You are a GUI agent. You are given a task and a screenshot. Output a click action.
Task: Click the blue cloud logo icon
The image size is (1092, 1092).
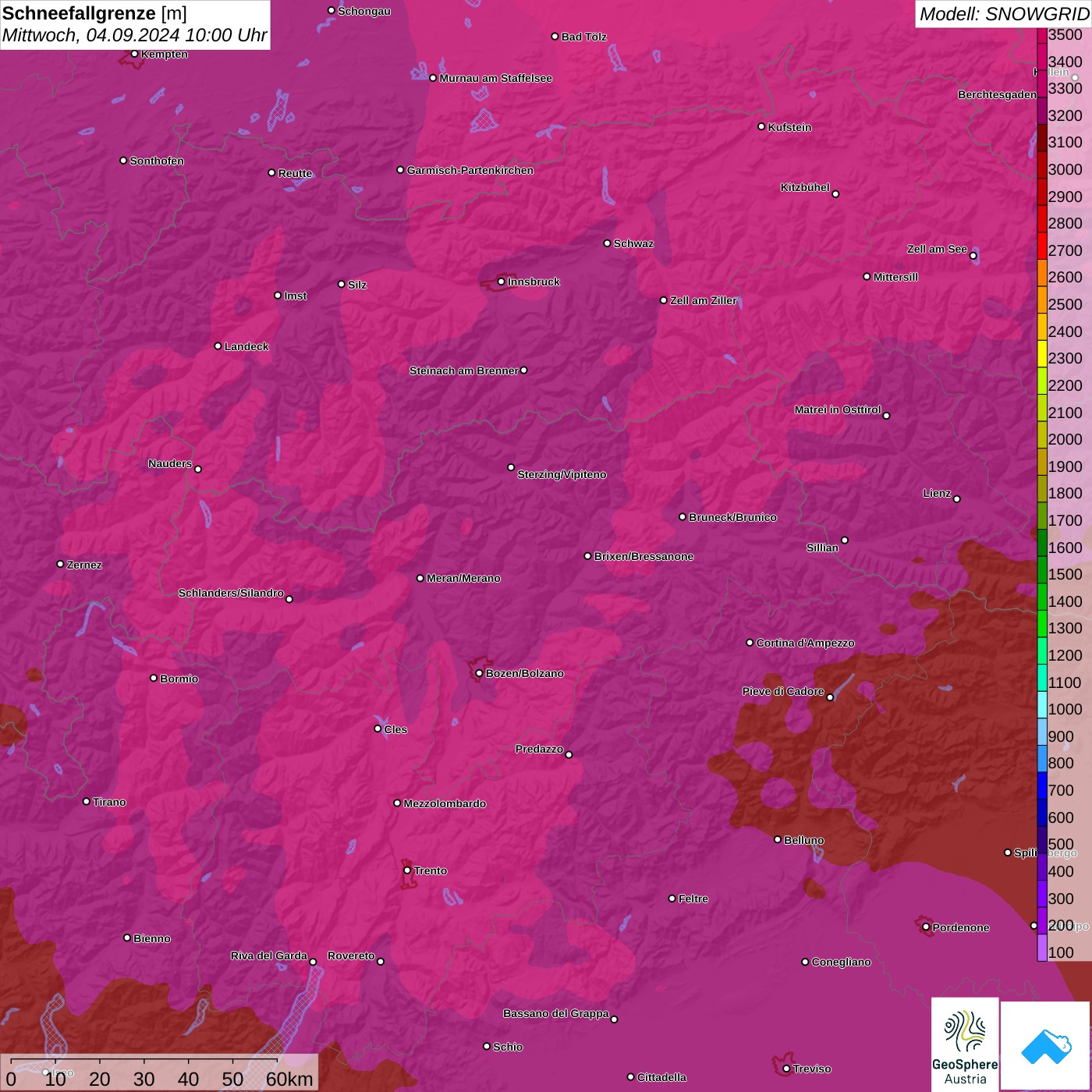pos(1045,1045)
